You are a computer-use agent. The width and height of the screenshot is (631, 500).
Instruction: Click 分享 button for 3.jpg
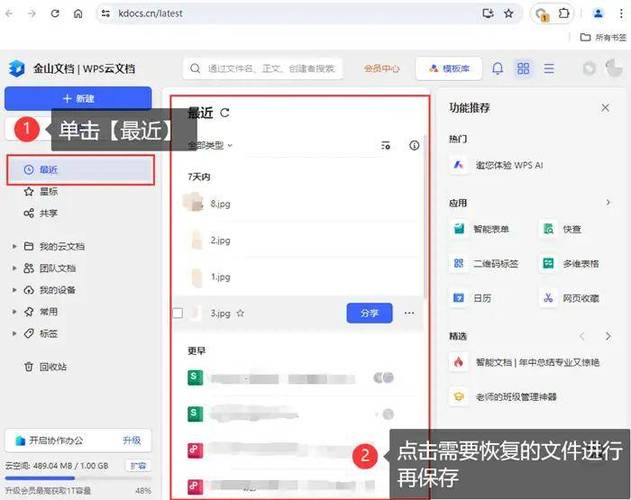[369, 313]
